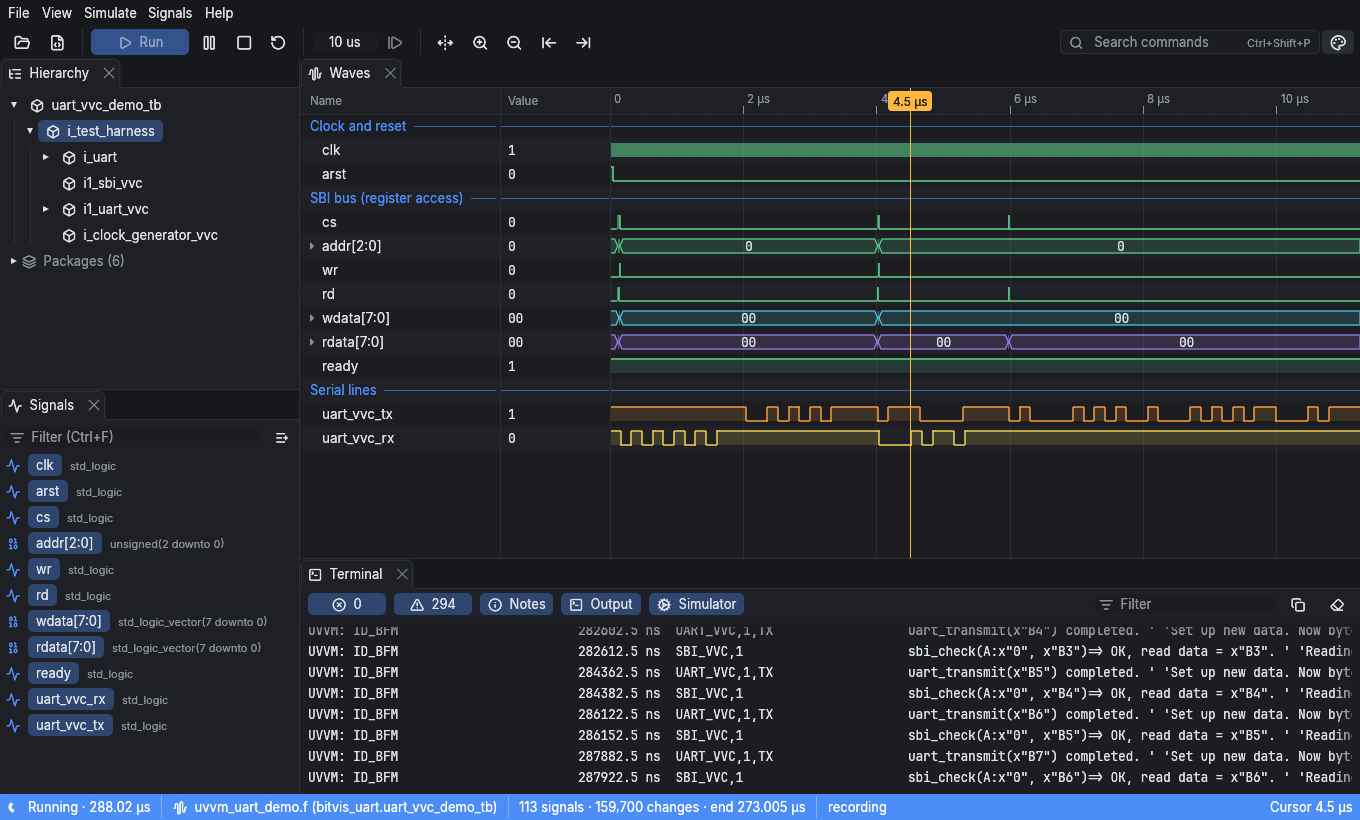Select the uart_vvc_rx signal in Signals list
Viewport: 1360px width, 820px height.
pyautogui.click(x=71, y=699)
